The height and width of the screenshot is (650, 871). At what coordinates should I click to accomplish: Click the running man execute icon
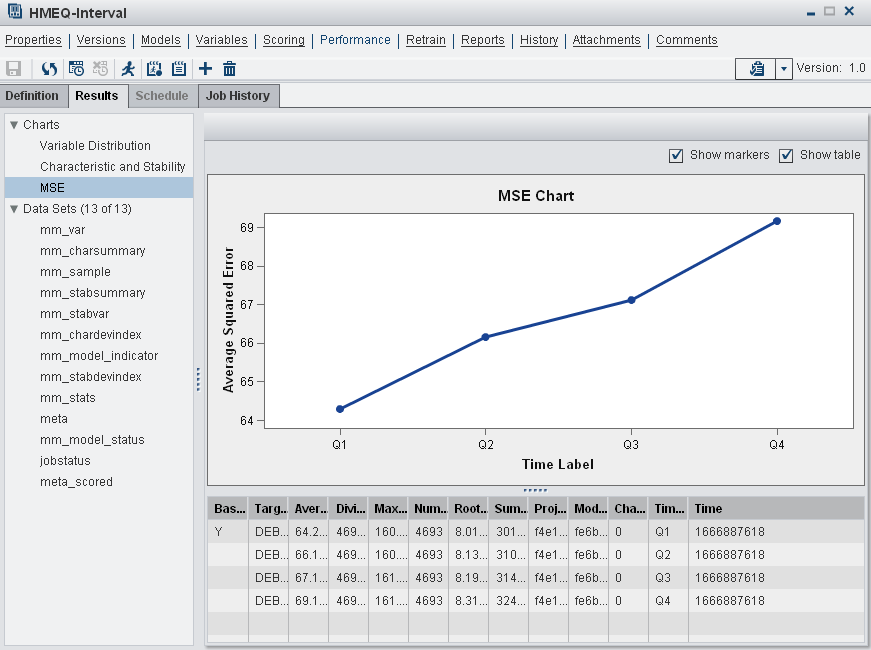[128, 69]
